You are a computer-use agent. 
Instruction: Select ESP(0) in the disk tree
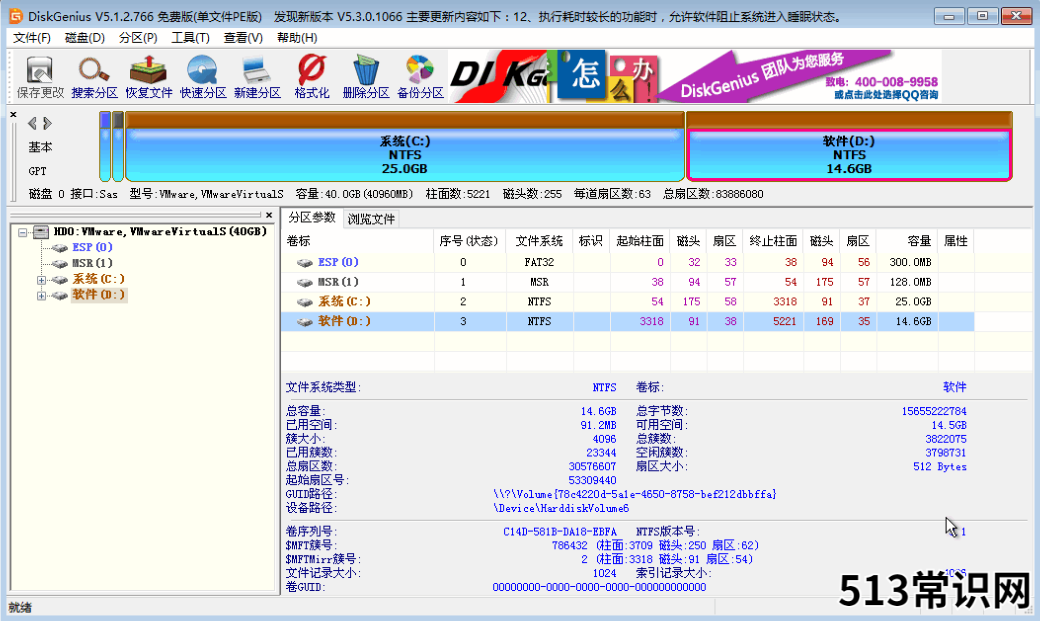92,247
